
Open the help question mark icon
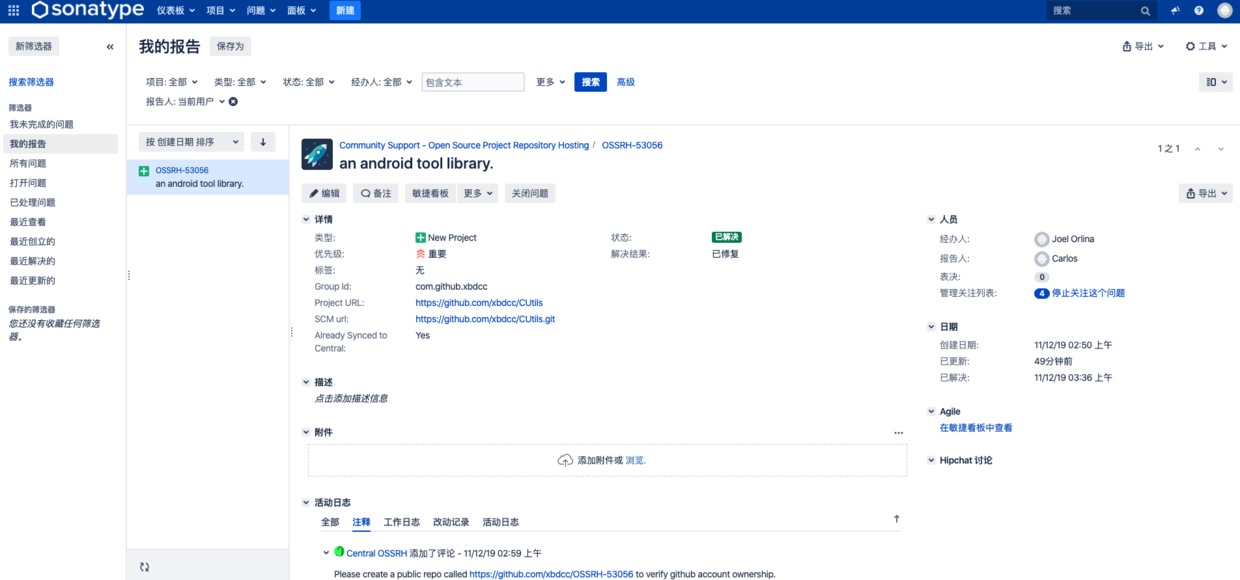coord(1199,11)
